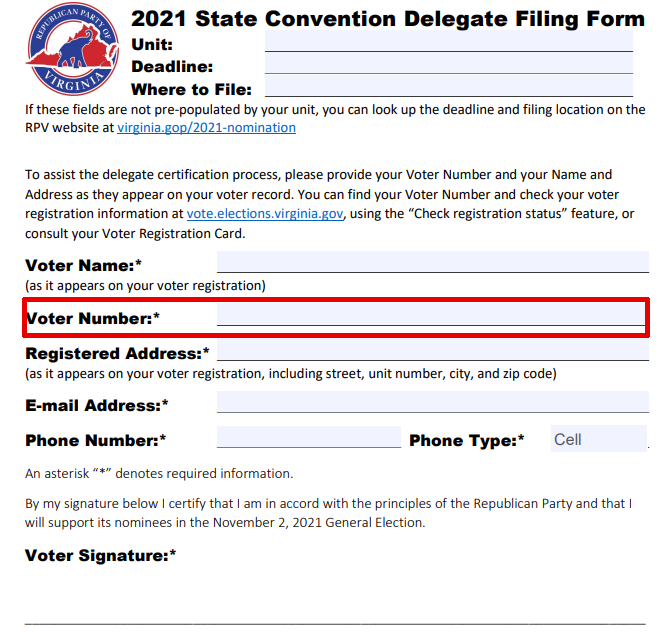
Task: Click into the Voter Name text box
Action: click(x=432, y=263)
